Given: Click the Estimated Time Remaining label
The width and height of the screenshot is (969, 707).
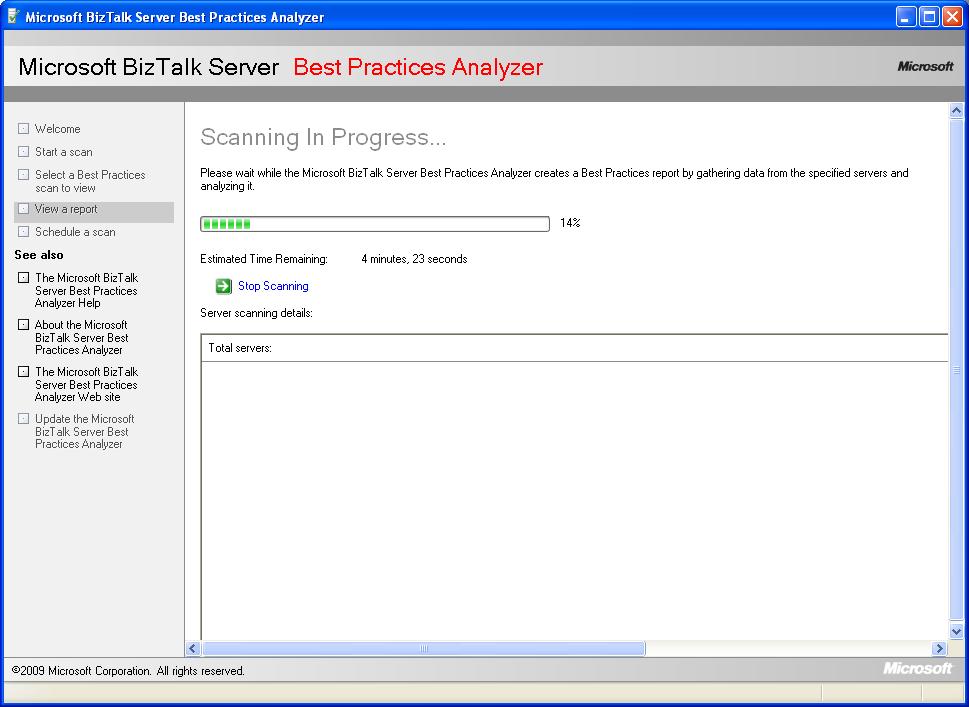Looking at the screenshot, I should (x=264, y=259).
